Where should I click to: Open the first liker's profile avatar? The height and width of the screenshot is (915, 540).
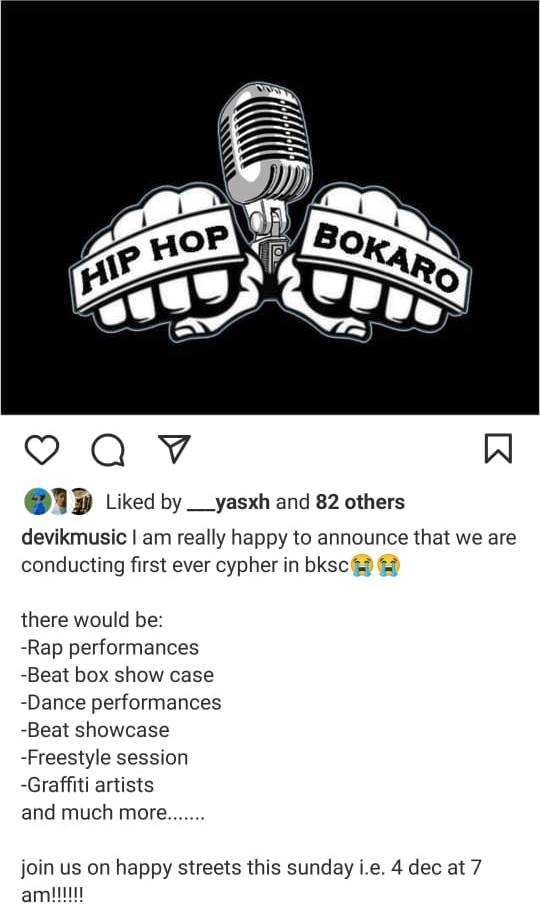(x=36, y=502)
